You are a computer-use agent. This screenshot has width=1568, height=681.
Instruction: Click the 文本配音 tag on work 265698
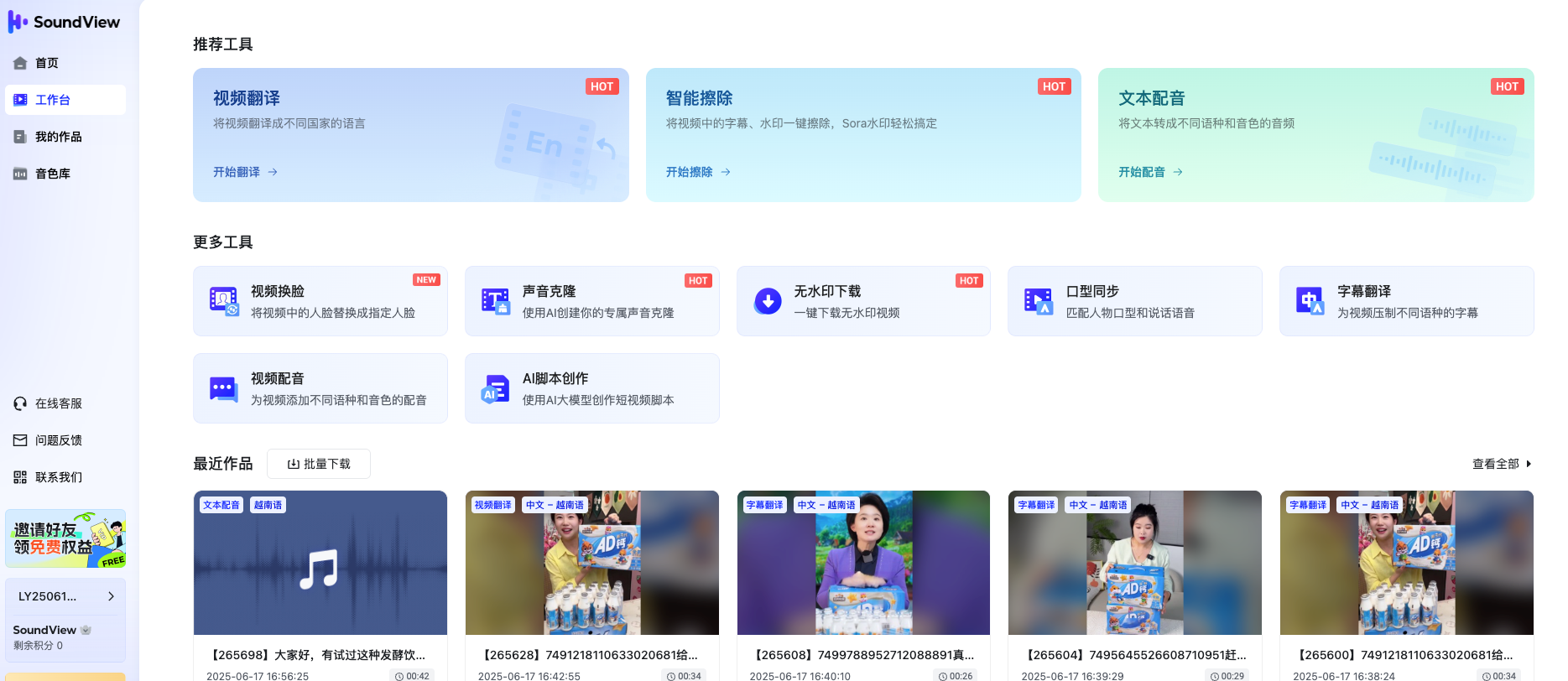pyautogui.click(x=221, y=505)
